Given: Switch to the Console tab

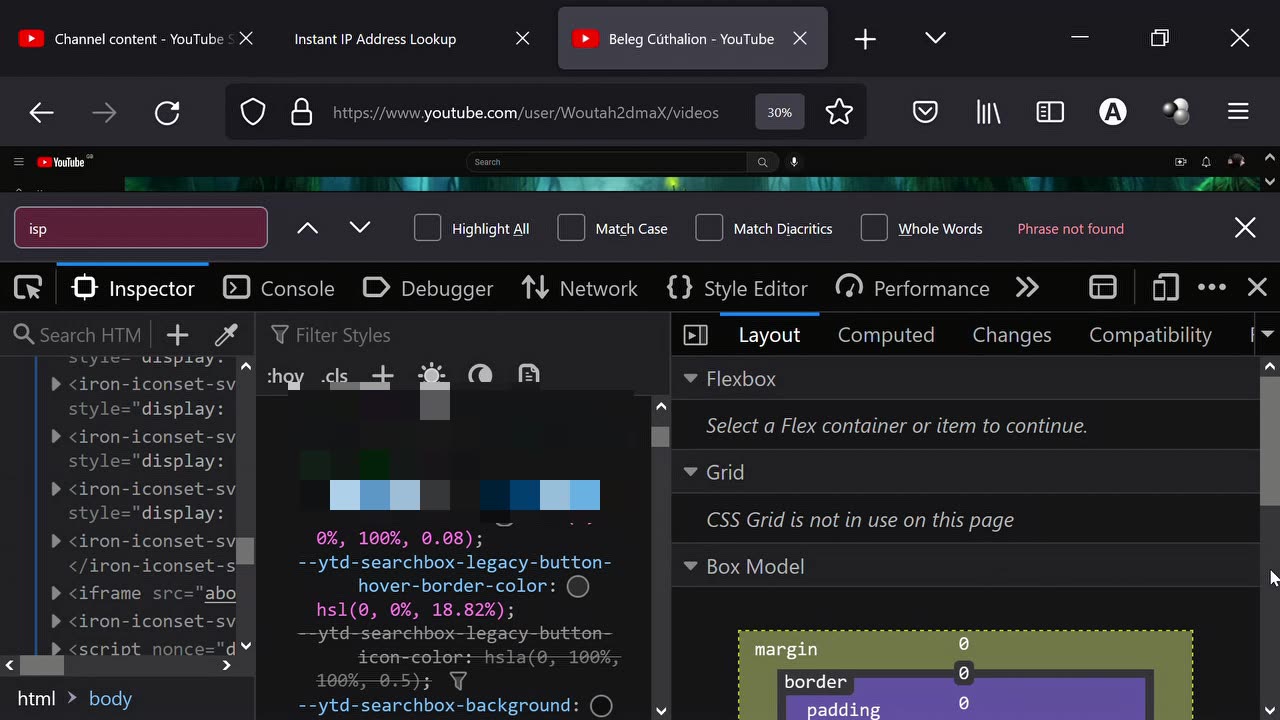Looking at the screenshot, I should tap(279, 288).
